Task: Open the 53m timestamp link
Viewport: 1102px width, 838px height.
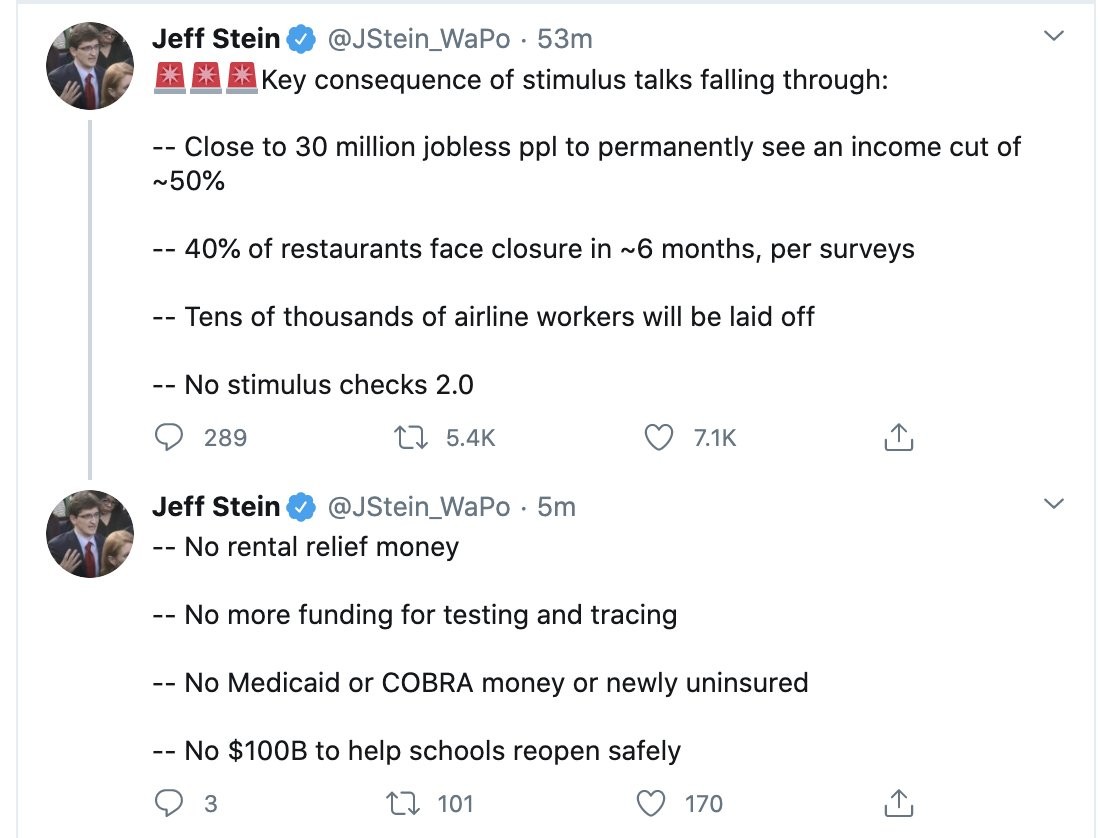Action: [x=565, y=39]
